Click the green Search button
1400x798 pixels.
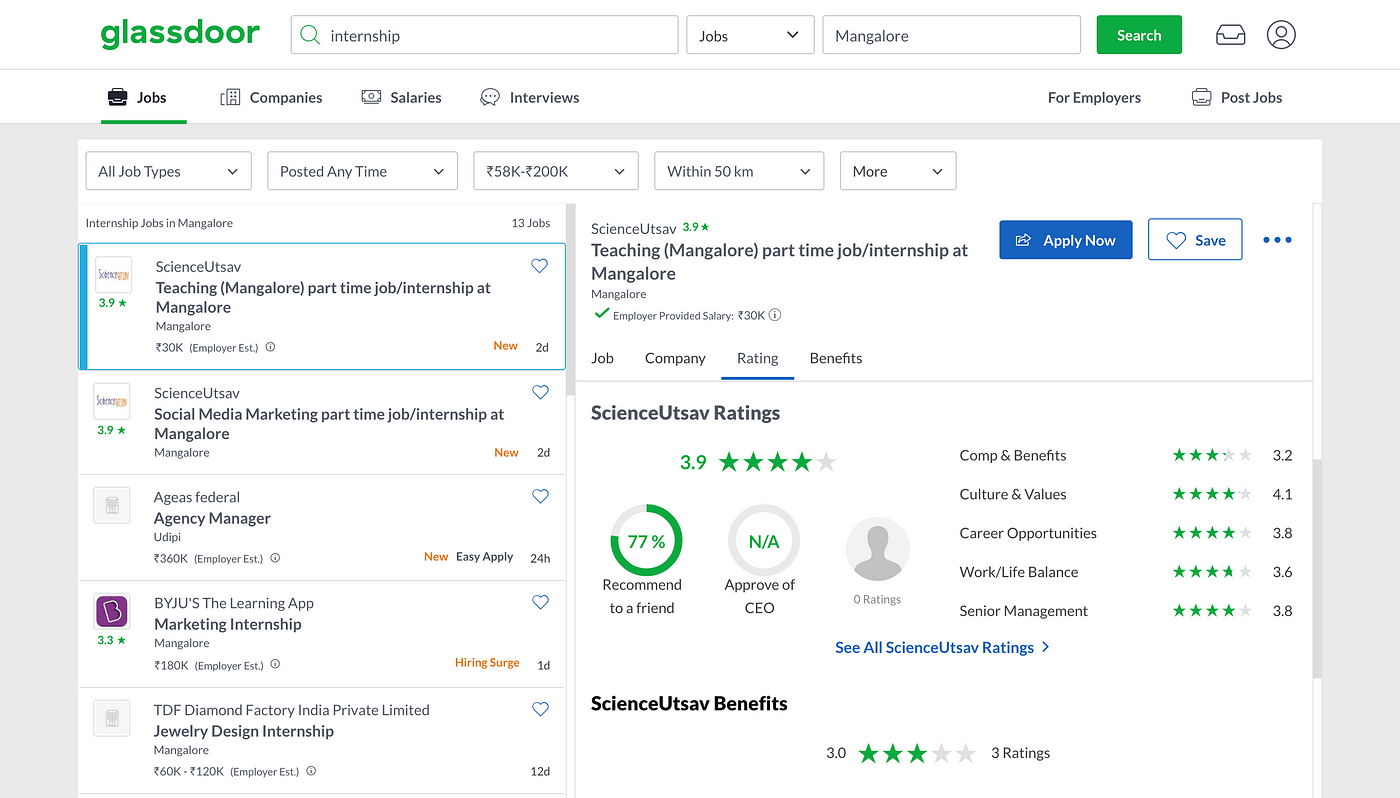point(1139,35)
